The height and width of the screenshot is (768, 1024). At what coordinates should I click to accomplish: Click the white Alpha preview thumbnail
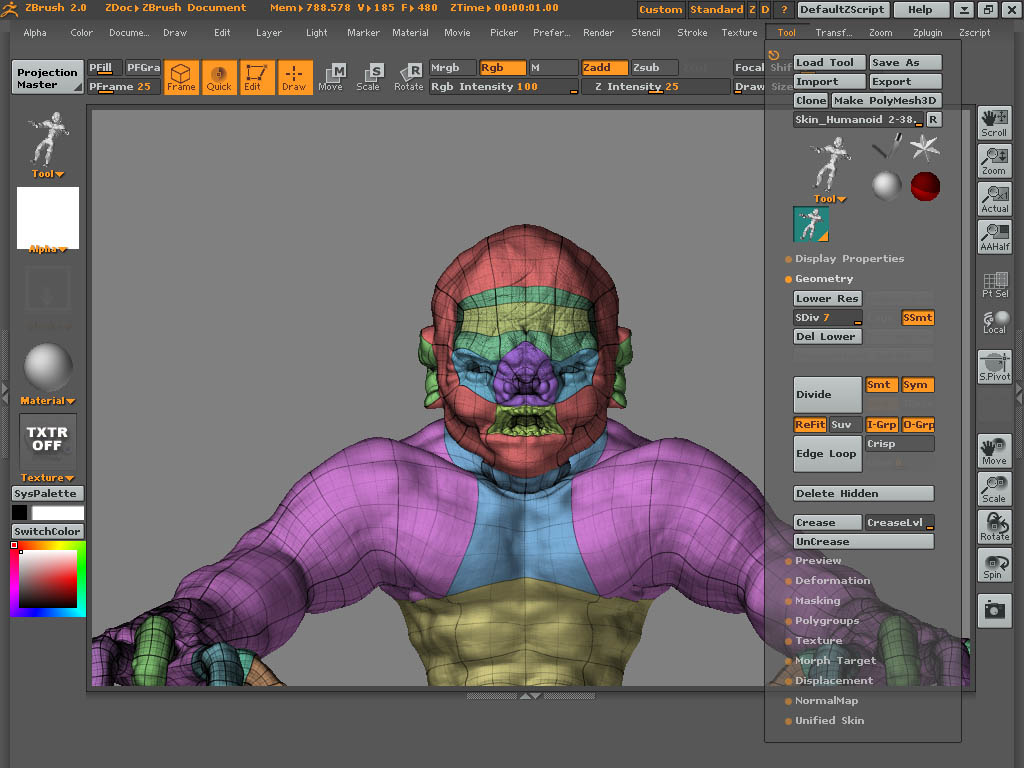[48, 218]
